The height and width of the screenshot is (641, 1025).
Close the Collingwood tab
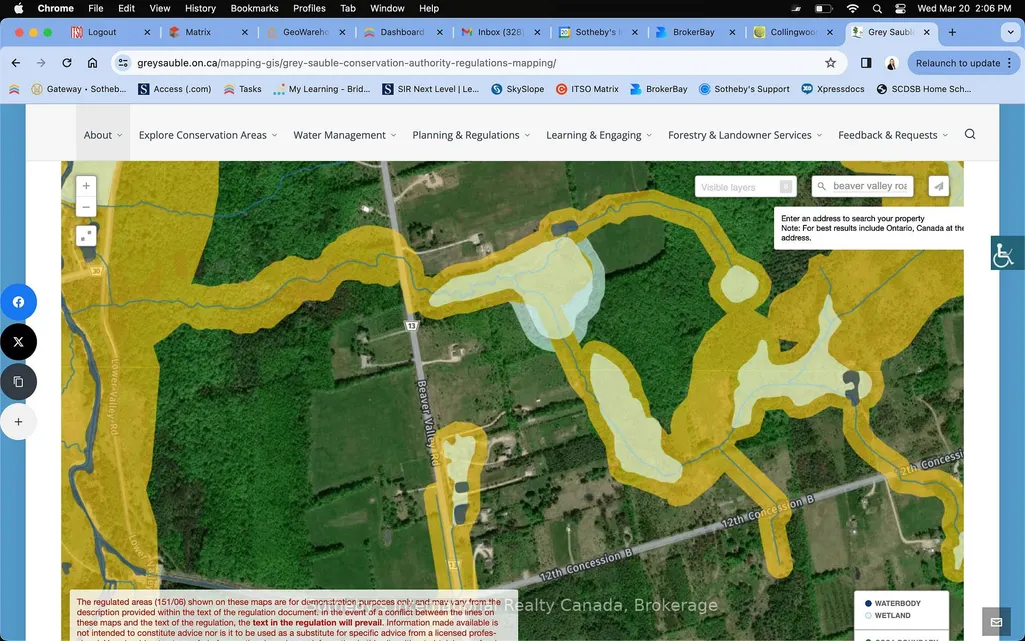tap(830, 32)
